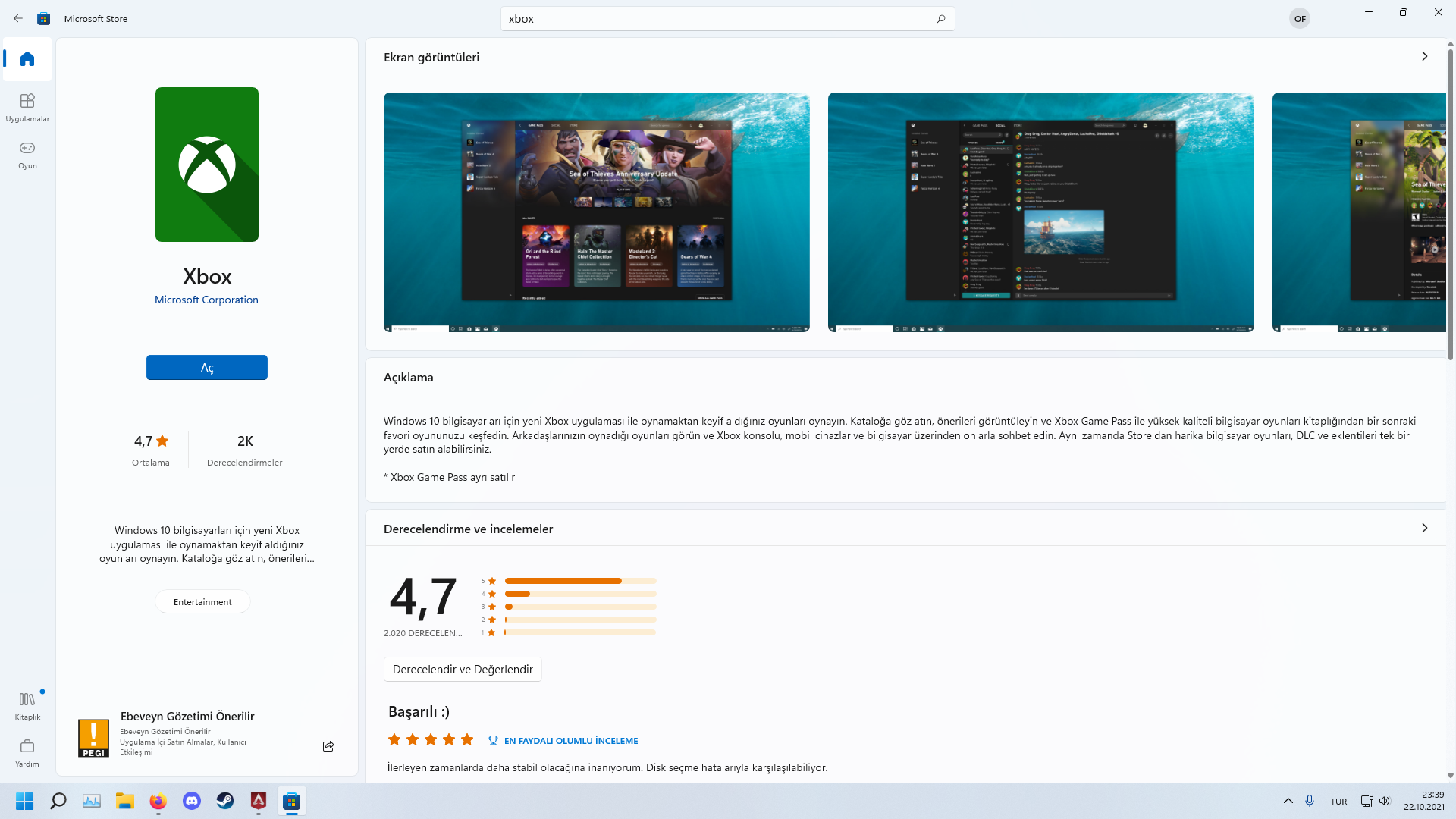This screenshot has height=819, width=1456.
Task: Select the Entertainment category tag
Action: [202, 602]
